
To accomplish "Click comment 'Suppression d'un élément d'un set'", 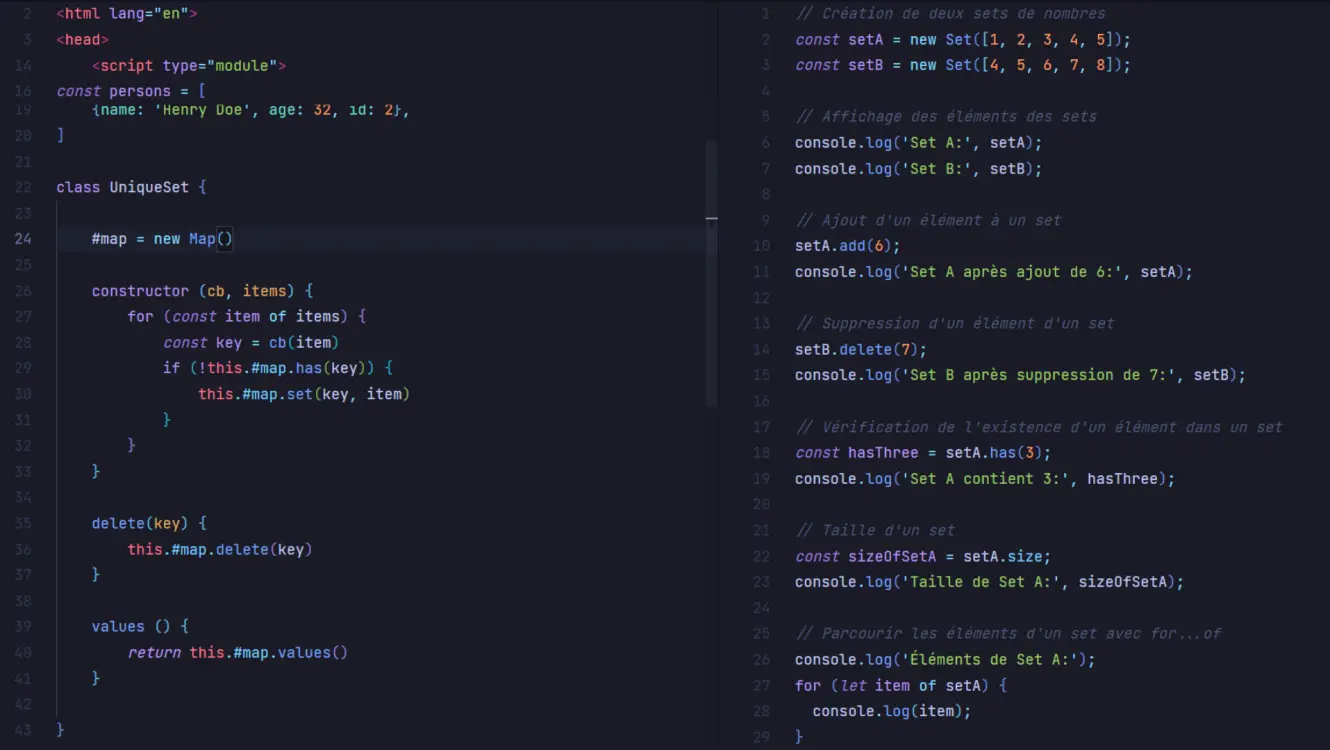I will pos(955,324).
